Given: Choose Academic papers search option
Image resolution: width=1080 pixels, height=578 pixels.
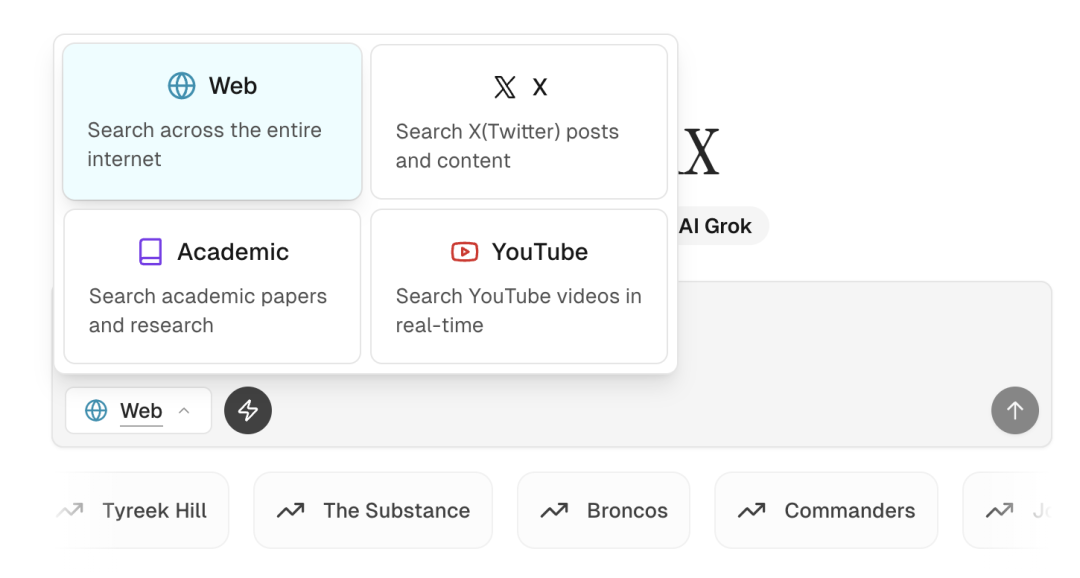Looking at the screenshot, I should 212,287.
